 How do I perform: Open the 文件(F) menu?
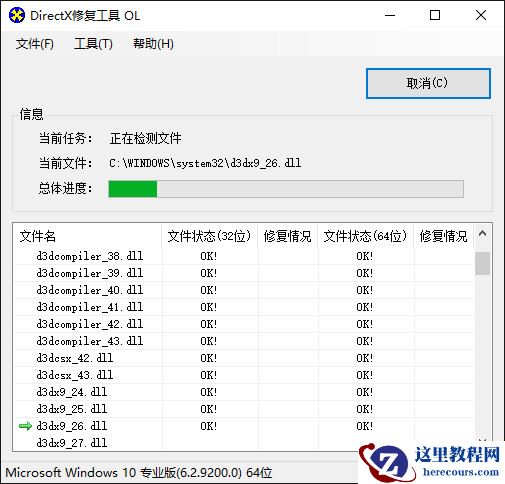(x=35, y=44)
